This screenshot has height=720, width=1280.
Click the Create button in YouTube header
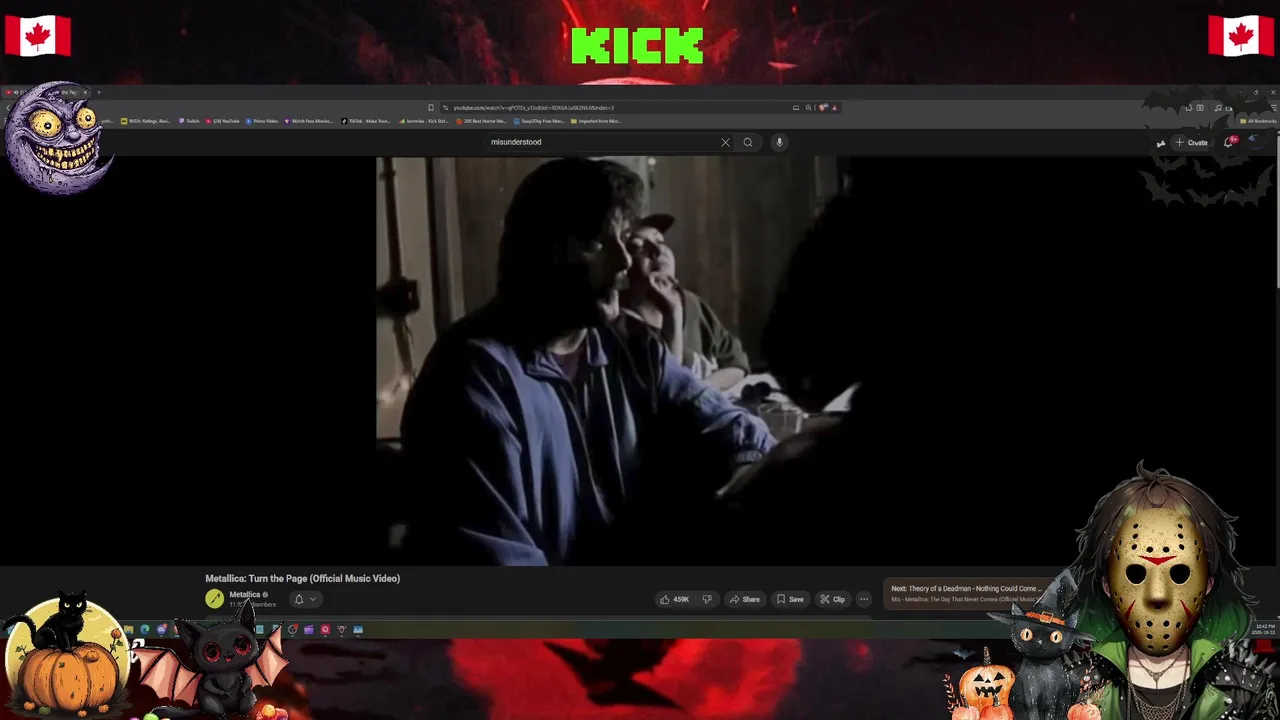(x=1191, y=143)
